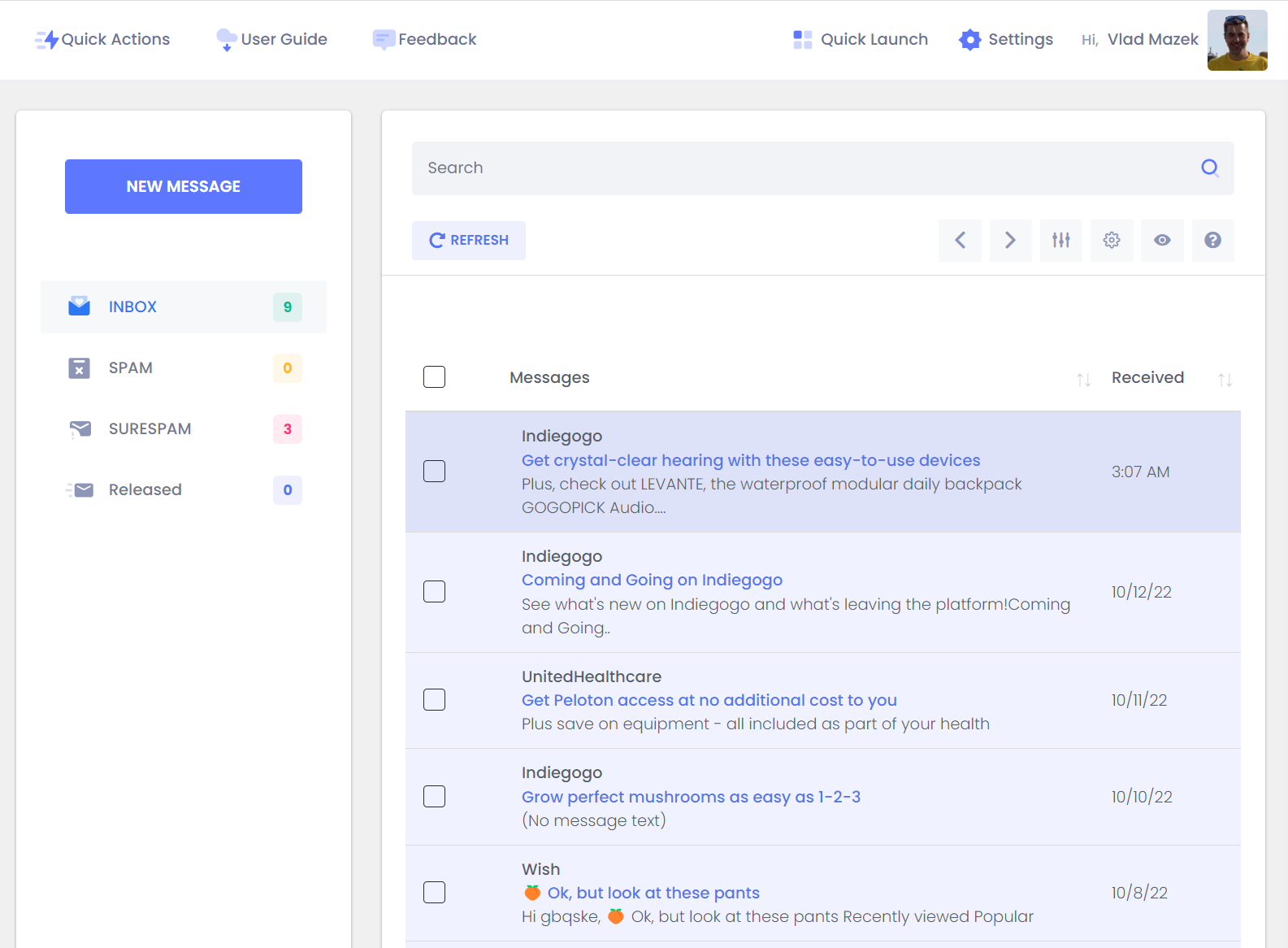Open the SURESPAM folder
Screen dimensions: 1288x948
pos(150,428)
